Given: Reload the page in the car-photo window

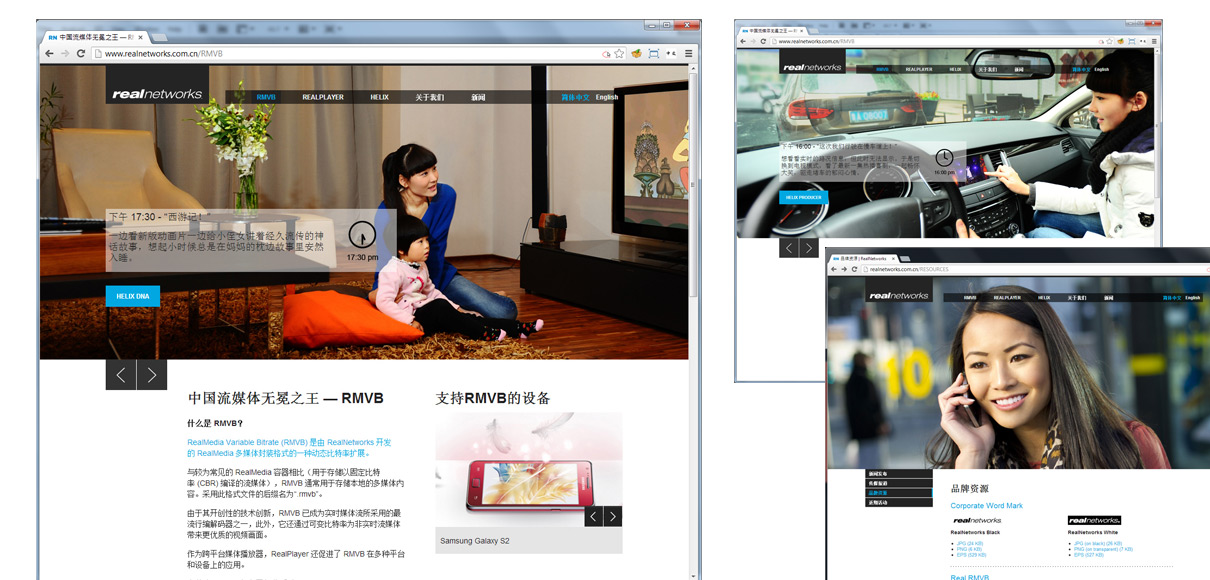Looking at the screenshot, I should (763, 41).
